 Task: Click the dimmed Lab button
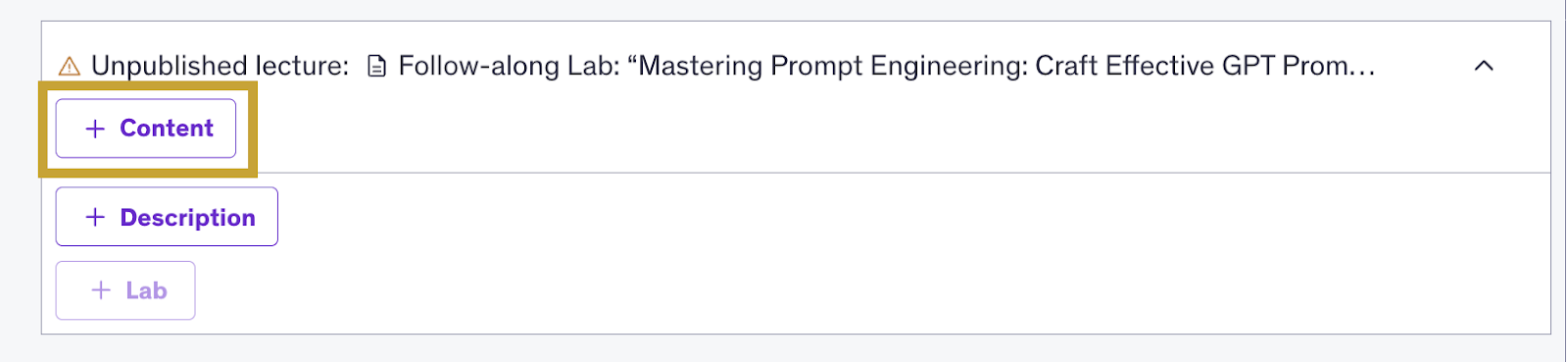tap(125, 290)
